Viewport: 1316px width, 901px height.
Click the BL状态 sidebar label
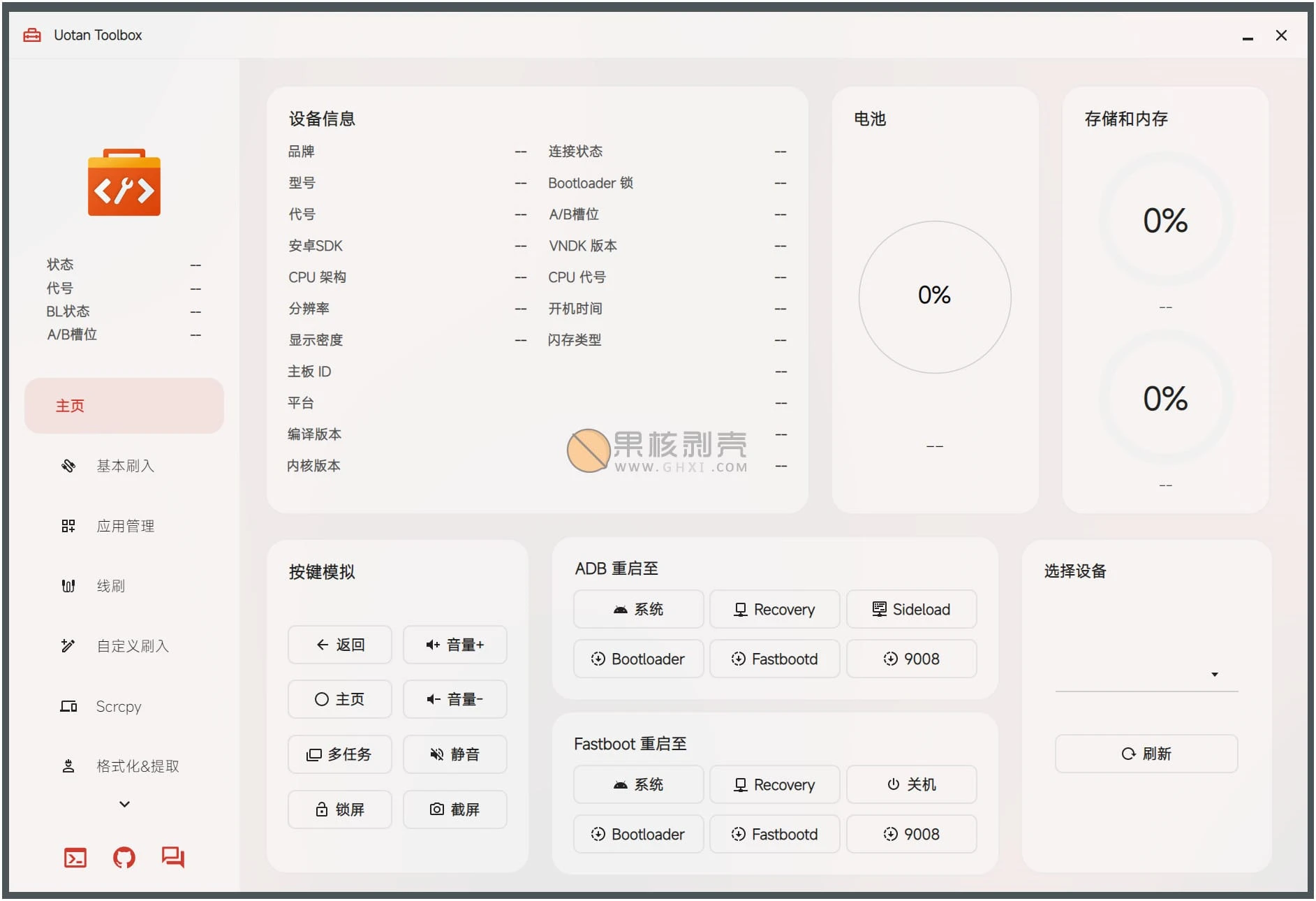coord(68,312)
